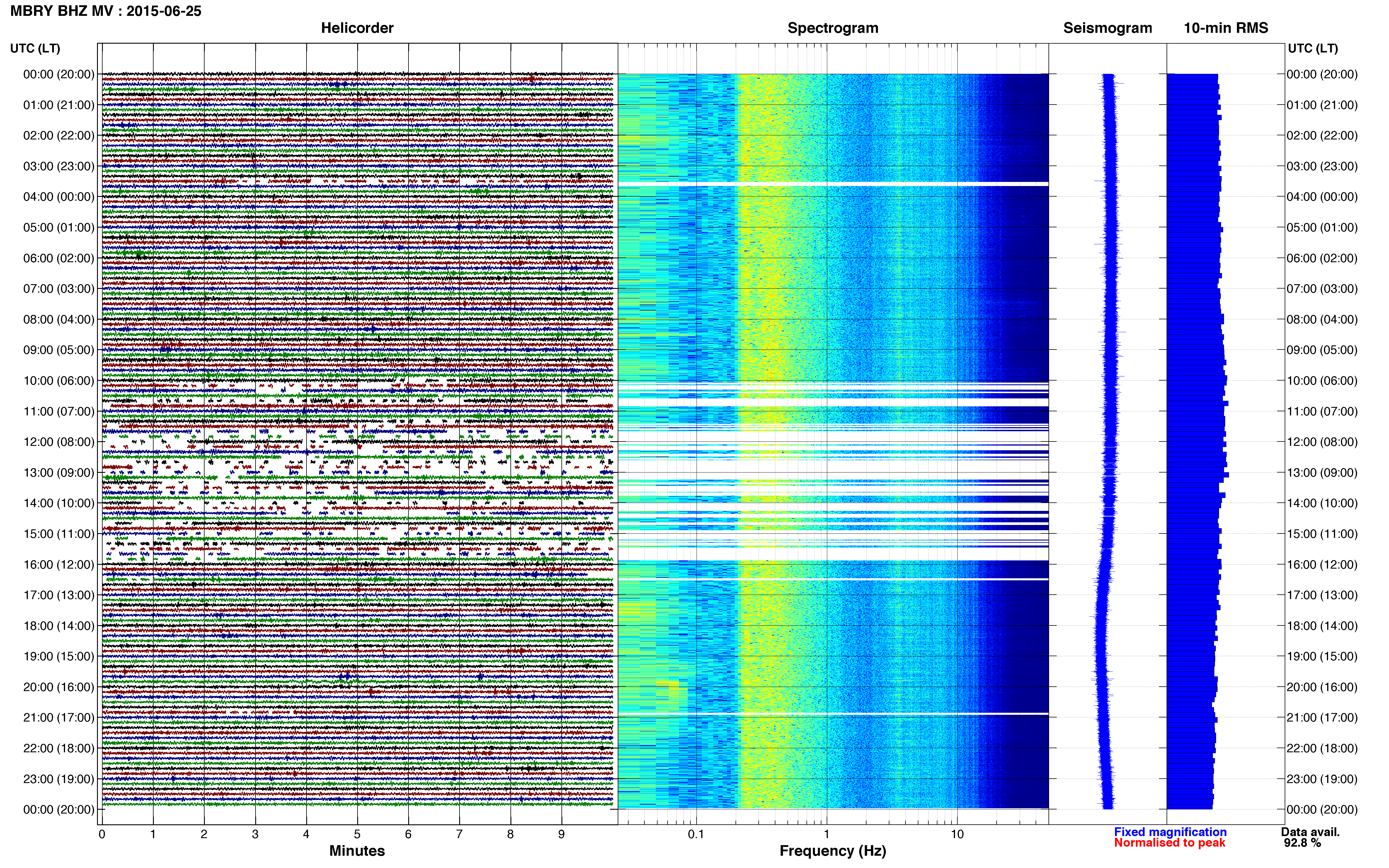Click the Minutes axis title
This screenshot has height=868, width=1389.
pyautogui.click(x=357, y=851)
